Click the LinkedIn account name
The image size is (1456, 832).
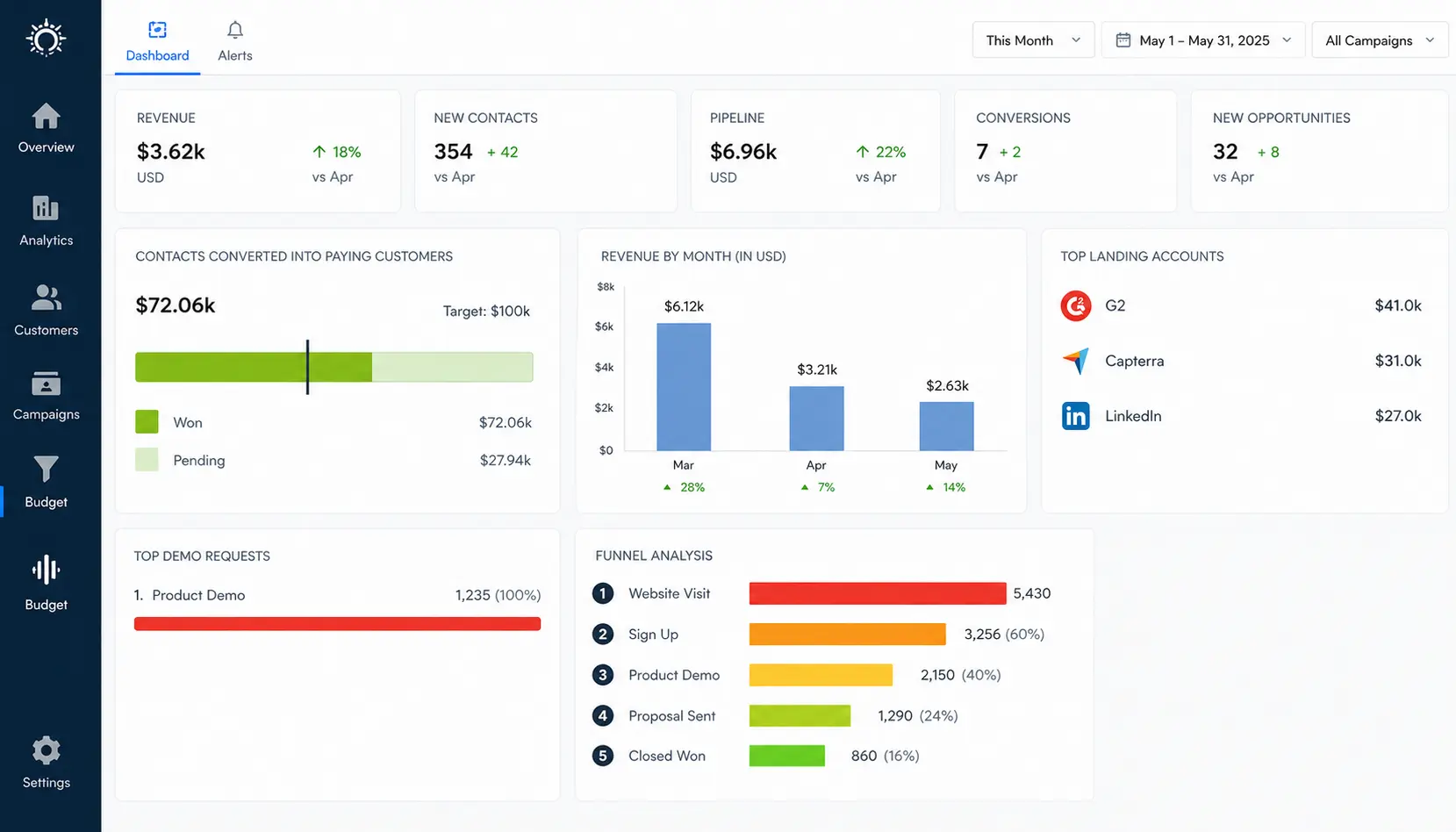pyautogui.click(x=1133, y=416)
